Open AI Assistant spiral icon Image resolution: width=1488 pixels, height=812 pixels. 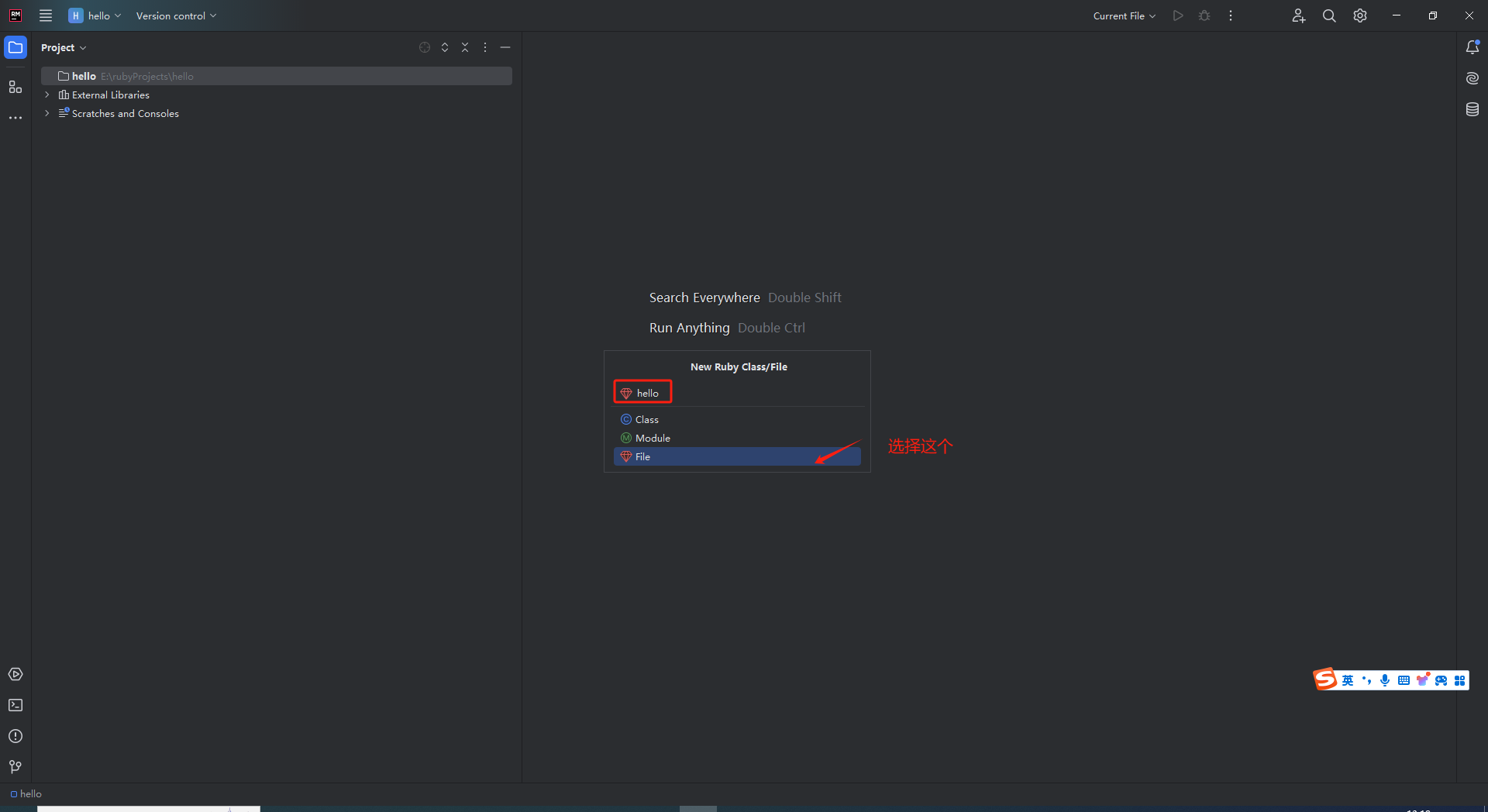[1472, 78]
